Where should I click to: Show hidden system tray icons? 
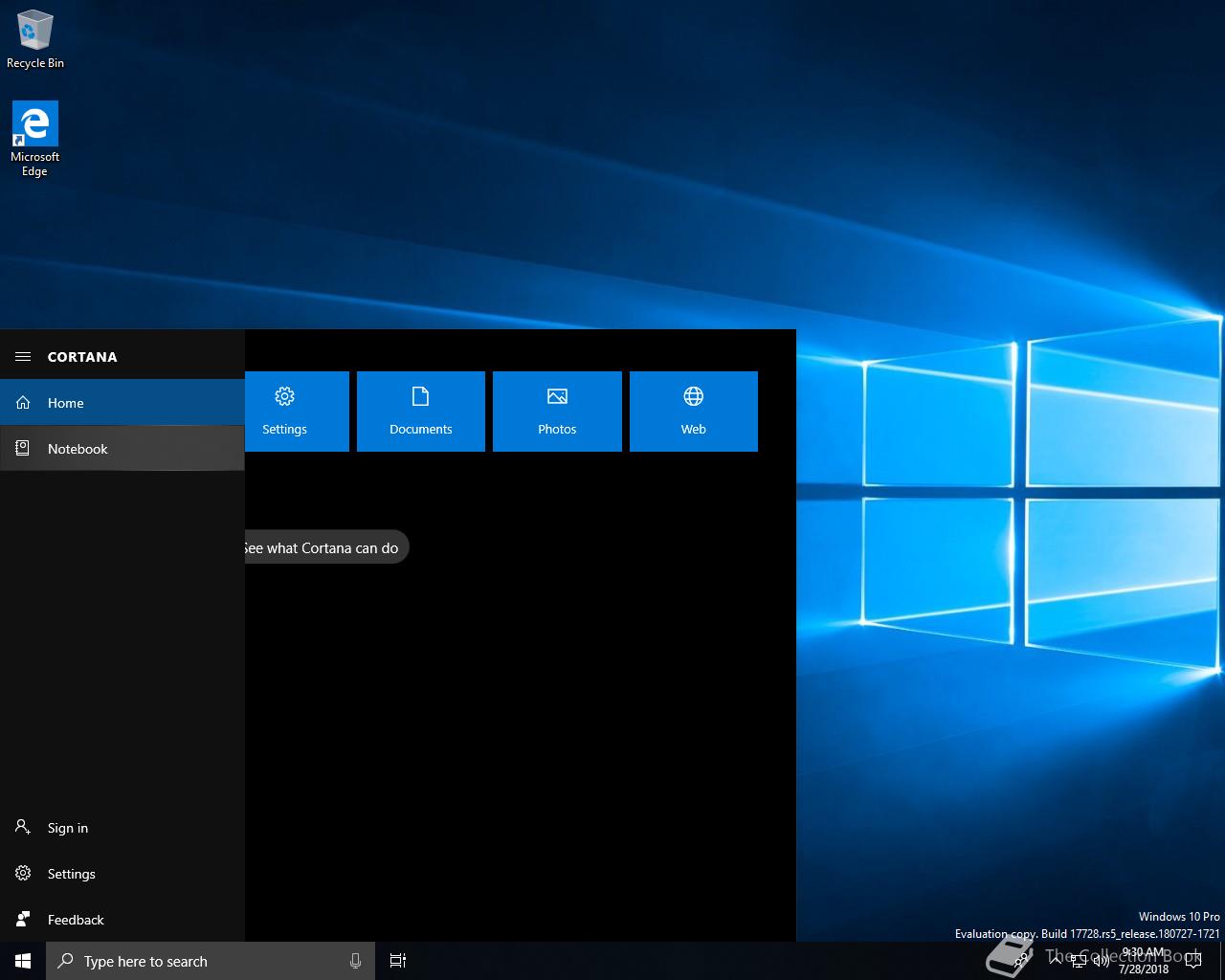tap(1055, 961)
